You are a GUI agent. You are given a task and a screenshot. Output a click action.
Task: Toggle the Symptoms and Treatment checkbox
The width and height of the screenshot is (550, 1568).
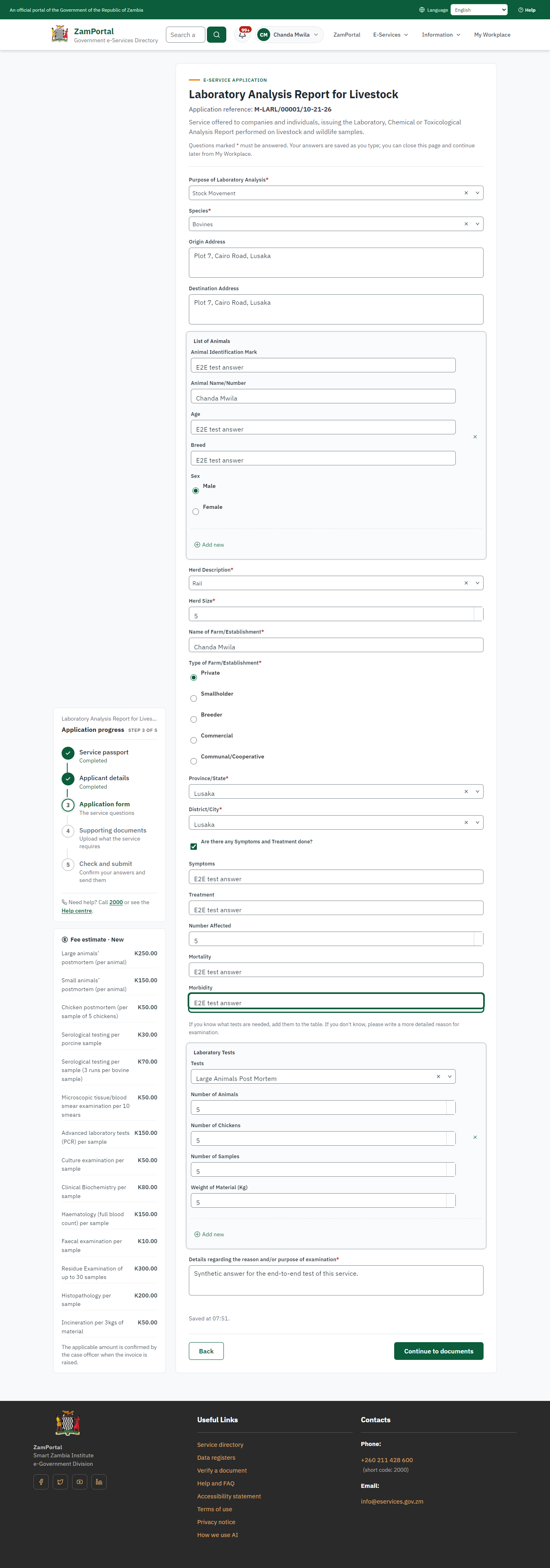194,846
